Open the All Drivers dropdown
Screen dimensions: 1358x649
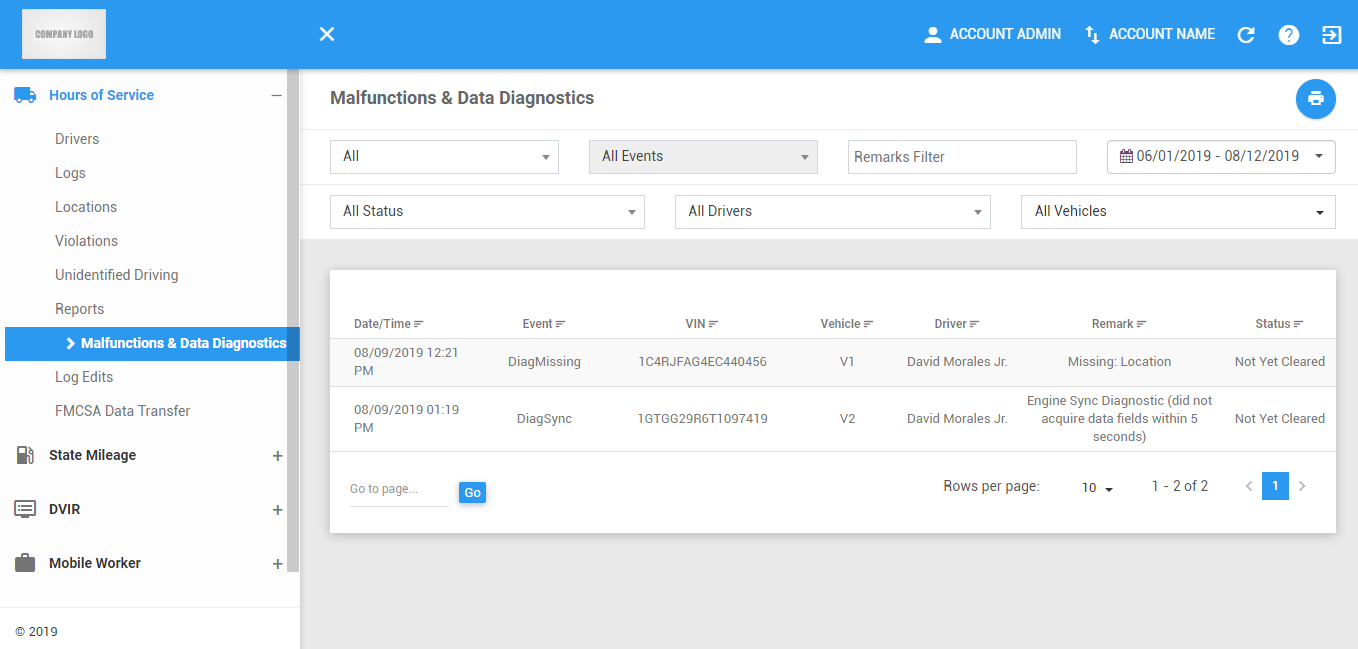(833, 212)
